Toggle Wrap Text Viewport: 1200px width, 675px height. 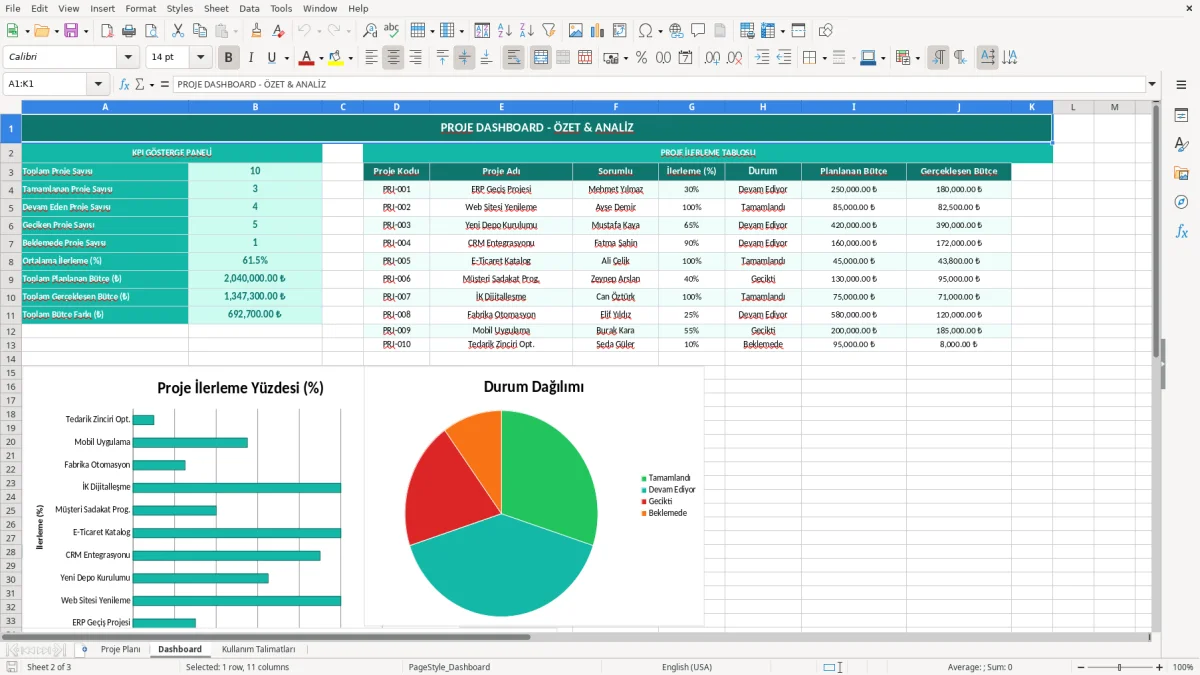coord(513,58)
